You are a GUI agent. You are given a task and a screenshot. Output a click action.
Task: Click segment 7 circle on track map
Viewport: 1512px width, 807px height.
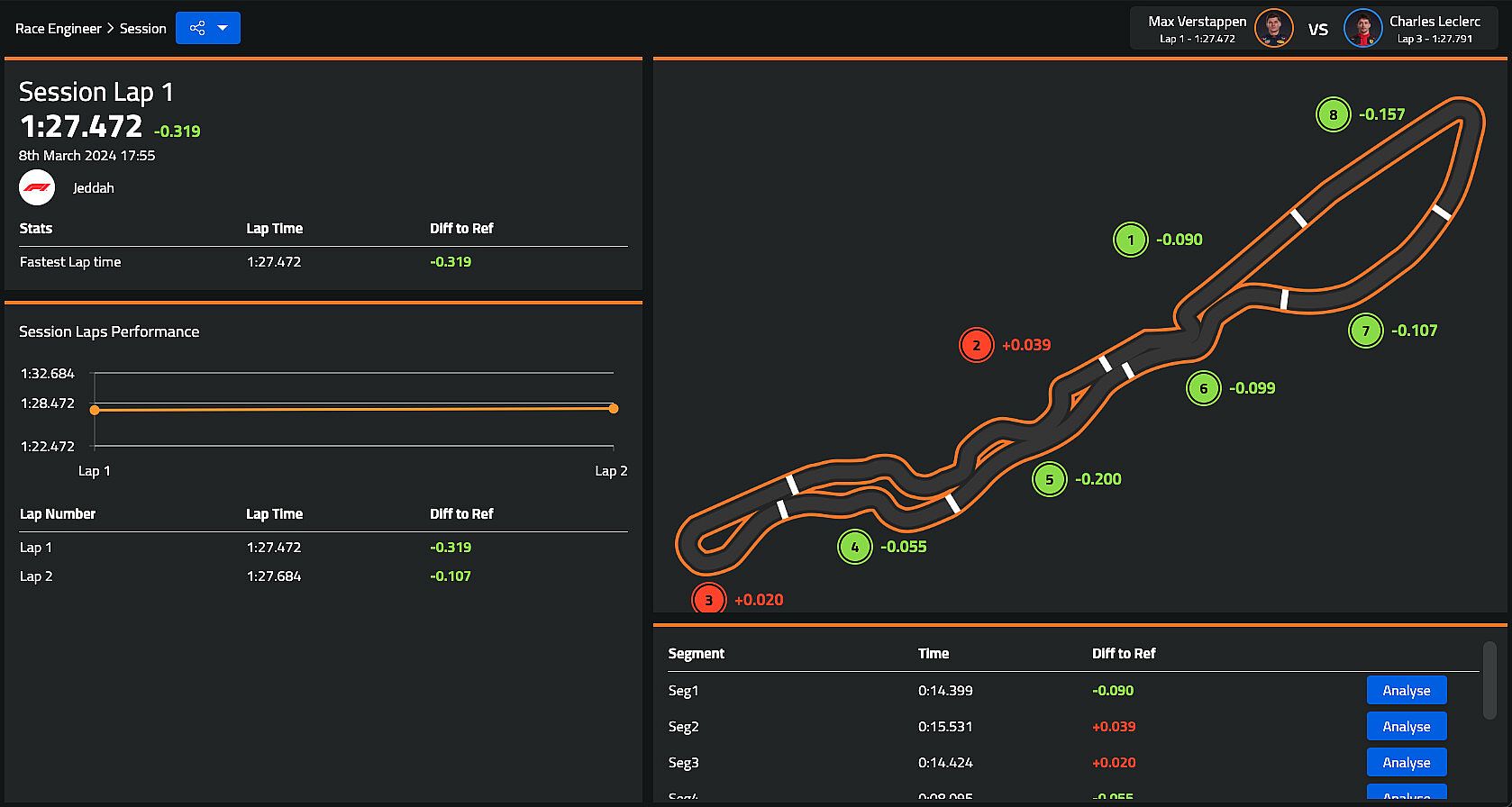tap(1365, 331)
